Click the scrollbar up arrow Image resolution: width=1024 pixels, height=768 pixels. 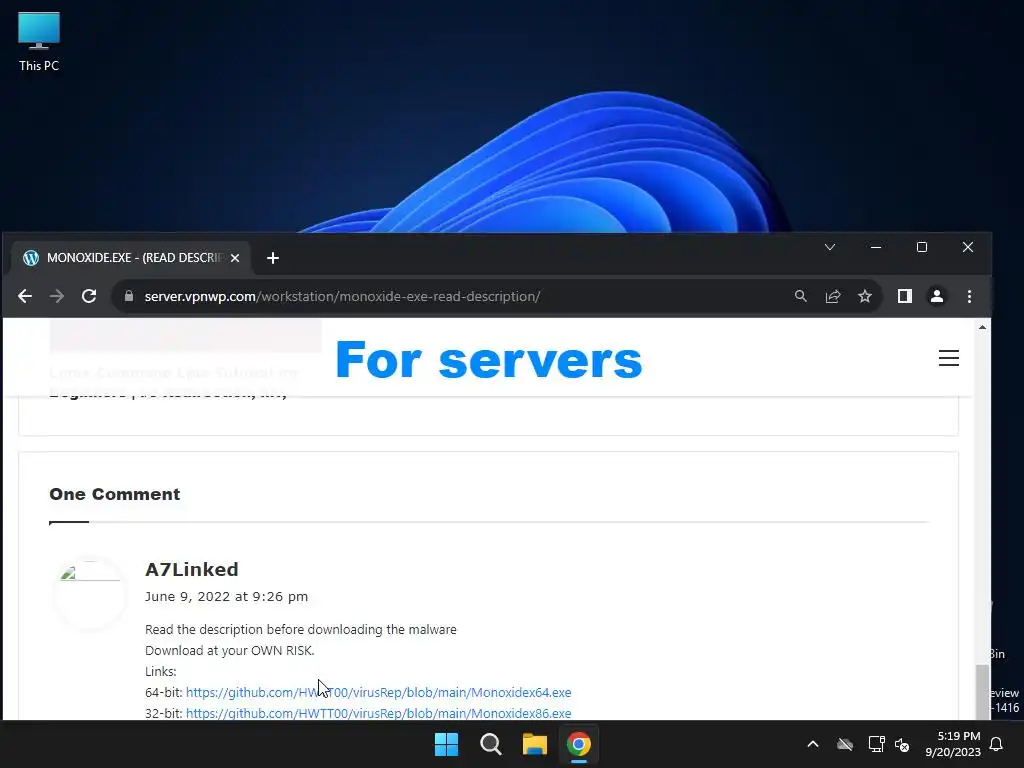click(982, 327)
